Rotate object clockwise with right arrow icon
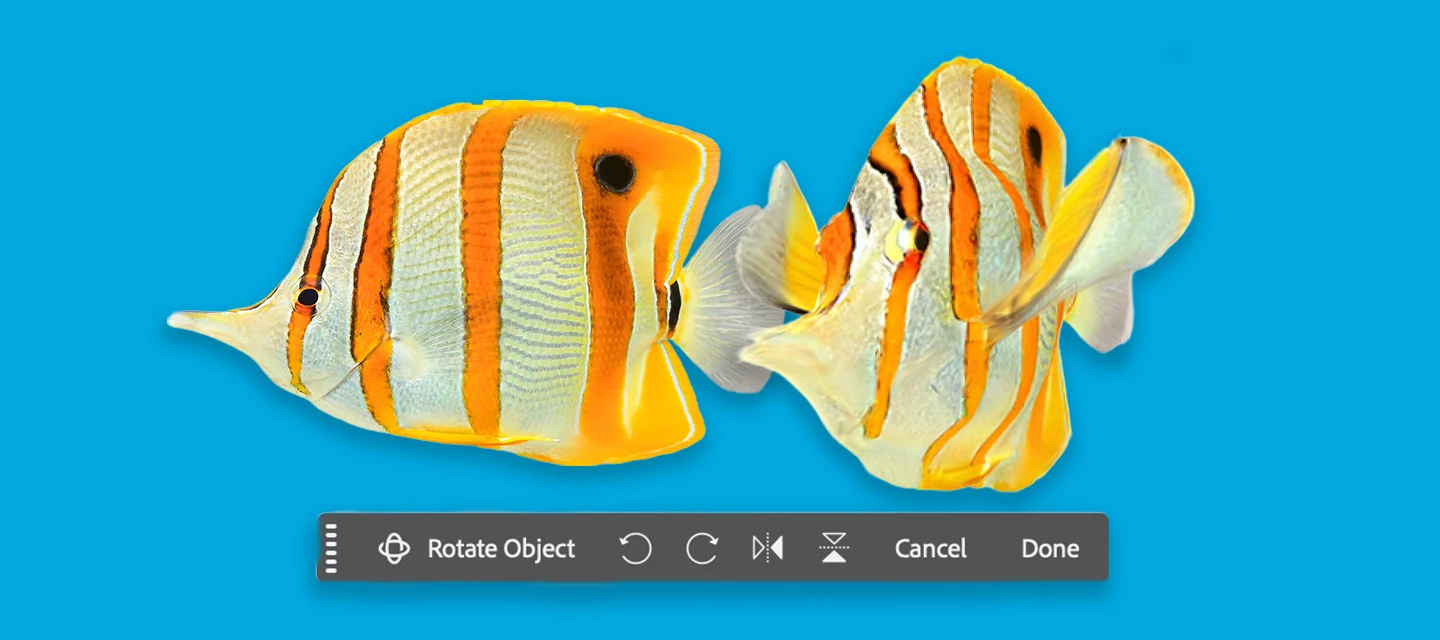The height and width of the screenshot is (640, 1440). pos(702,548)
